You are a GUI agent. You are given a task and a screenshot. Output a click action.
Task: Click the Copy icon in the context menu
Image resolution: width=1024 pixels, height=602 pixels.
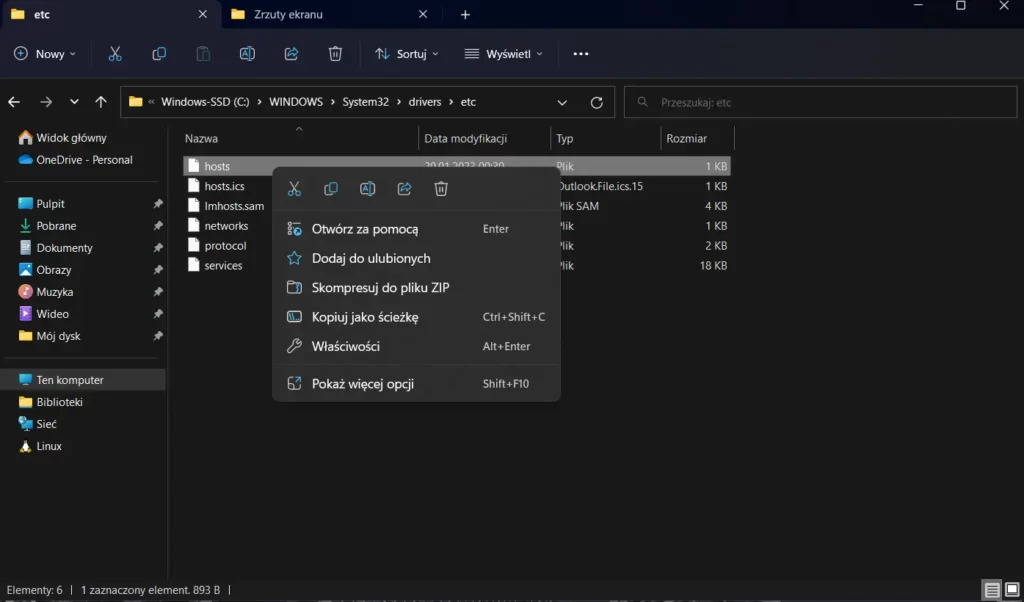pos(331,188)
